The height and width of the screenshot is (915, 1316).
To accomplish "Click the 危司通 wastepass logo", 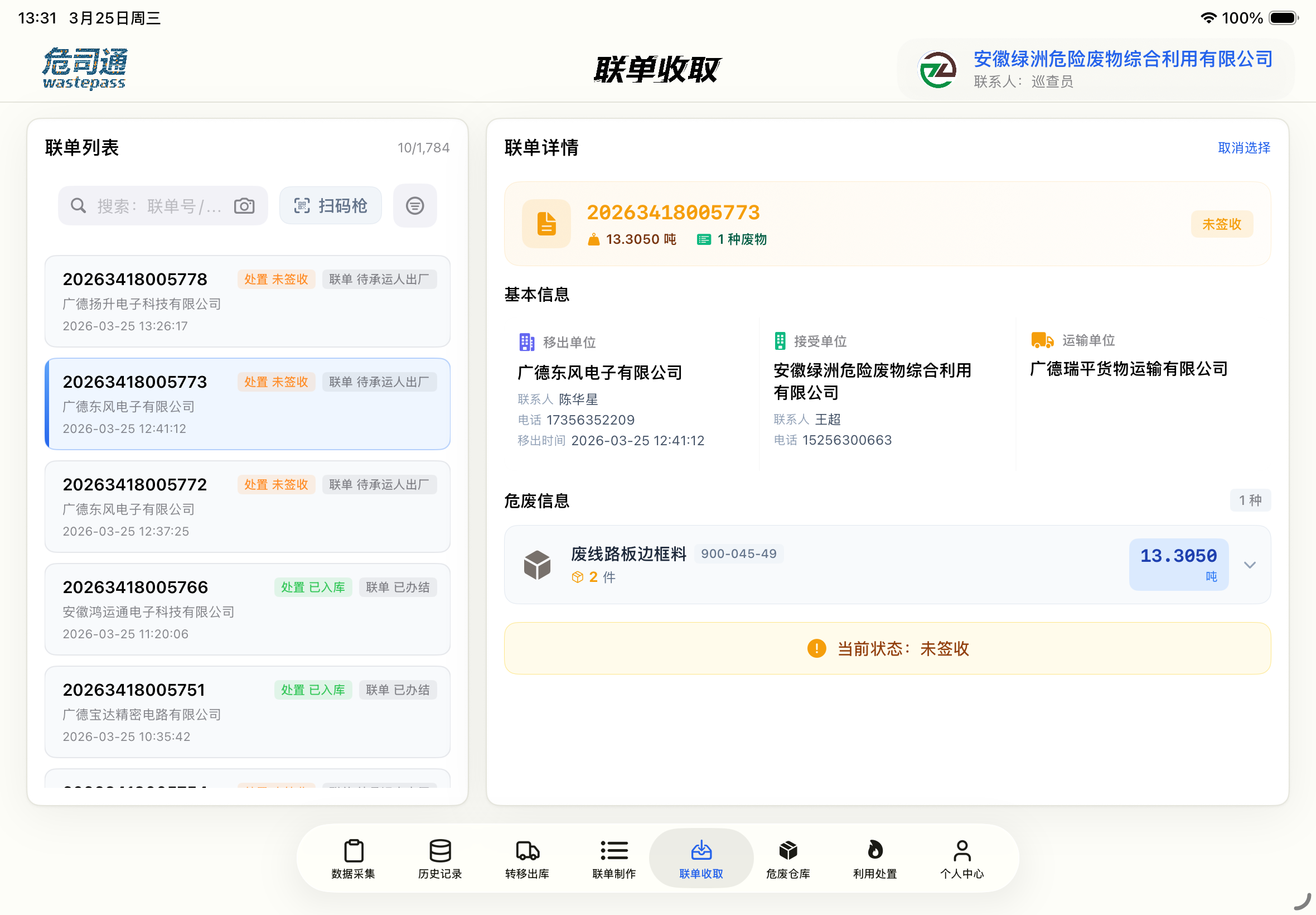I will click(x=85, y=68).
